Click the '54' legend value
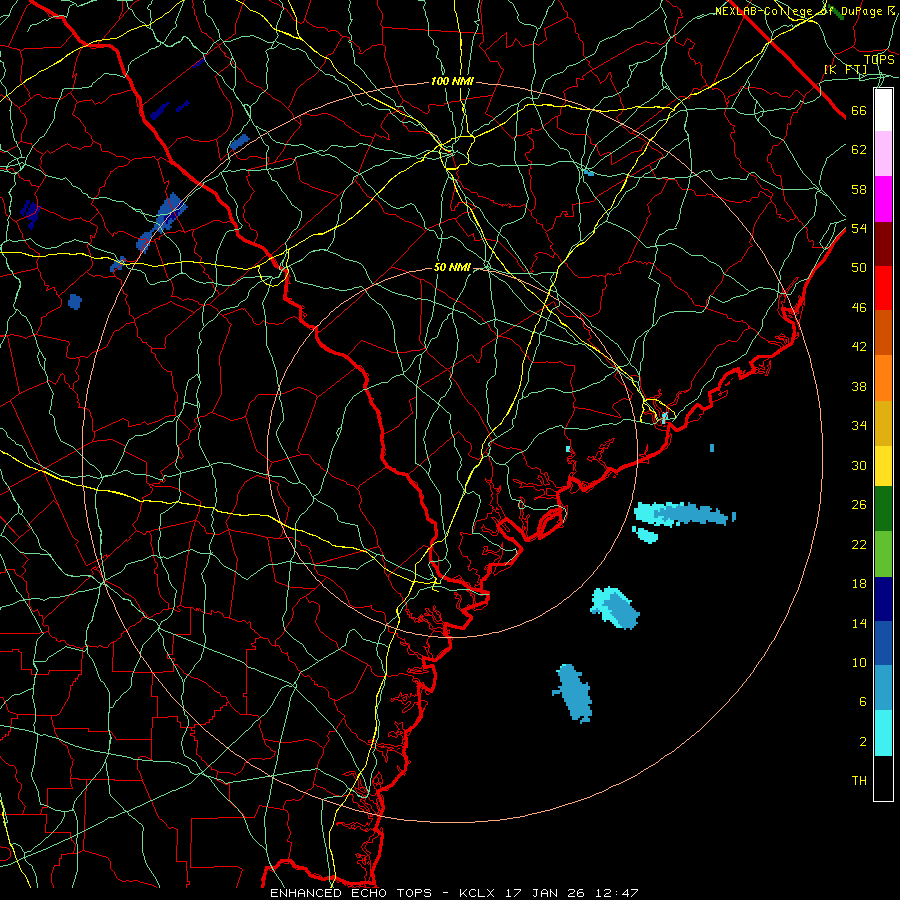The width and height of the screenshot is (900, 900). [x=859, y=228]
